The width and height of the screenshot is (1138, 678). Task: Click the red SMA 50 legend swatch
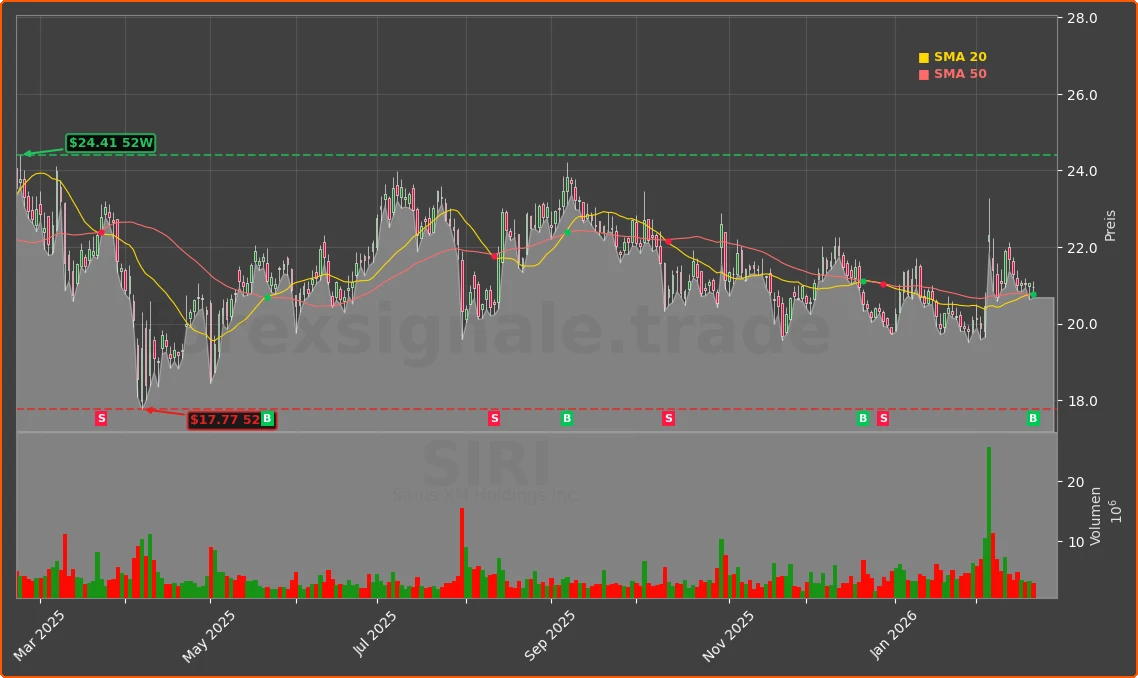click(x=923, y=75)
